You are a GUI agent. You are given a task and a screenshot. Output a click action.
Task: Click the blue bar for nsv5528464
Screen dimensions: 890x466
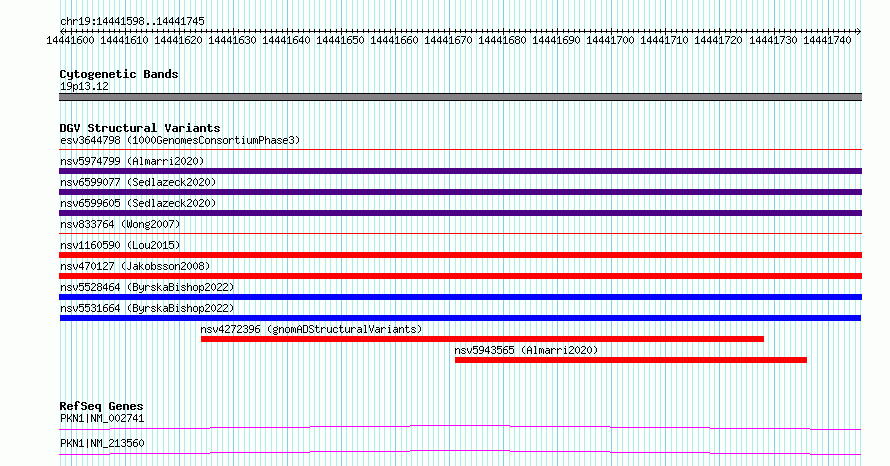460,297
